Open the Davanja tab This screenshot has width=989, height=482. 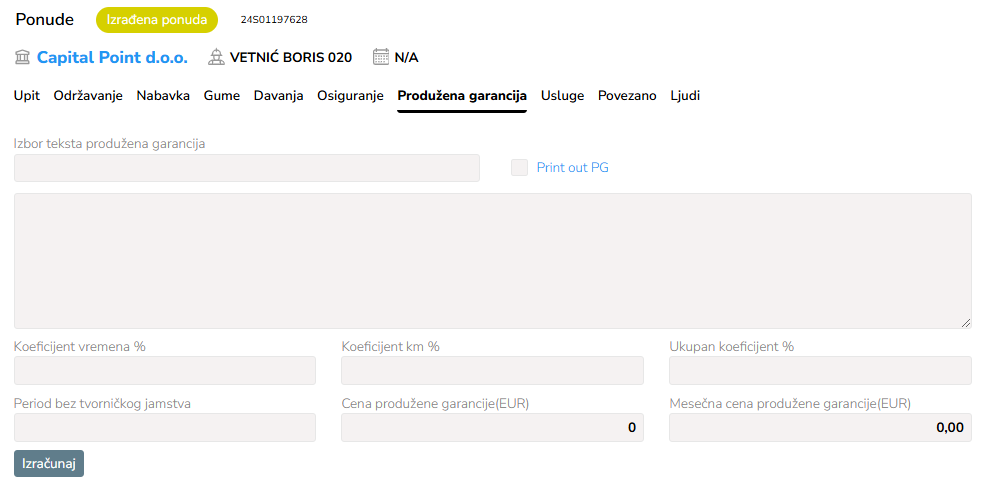(278, 96)
